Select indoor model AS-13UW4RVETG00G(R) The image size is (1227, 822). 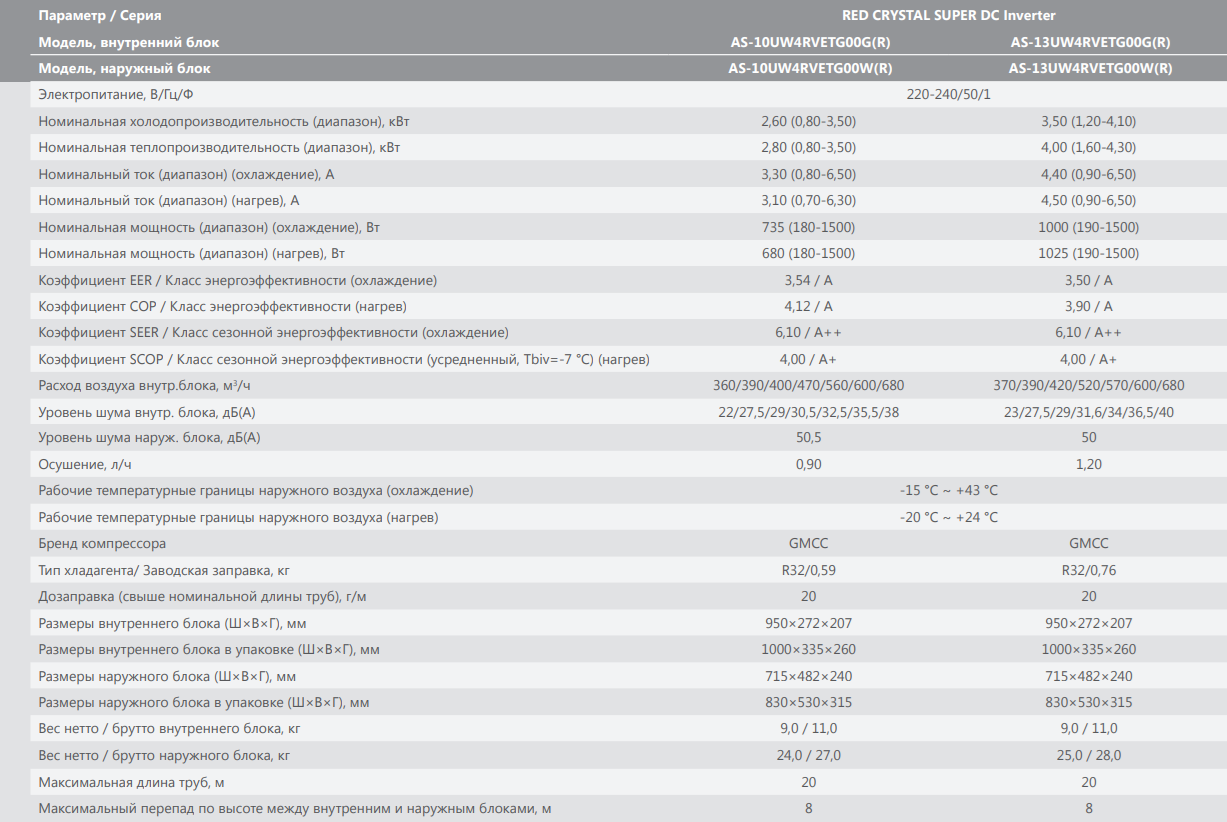click(x=1089, y=42)
